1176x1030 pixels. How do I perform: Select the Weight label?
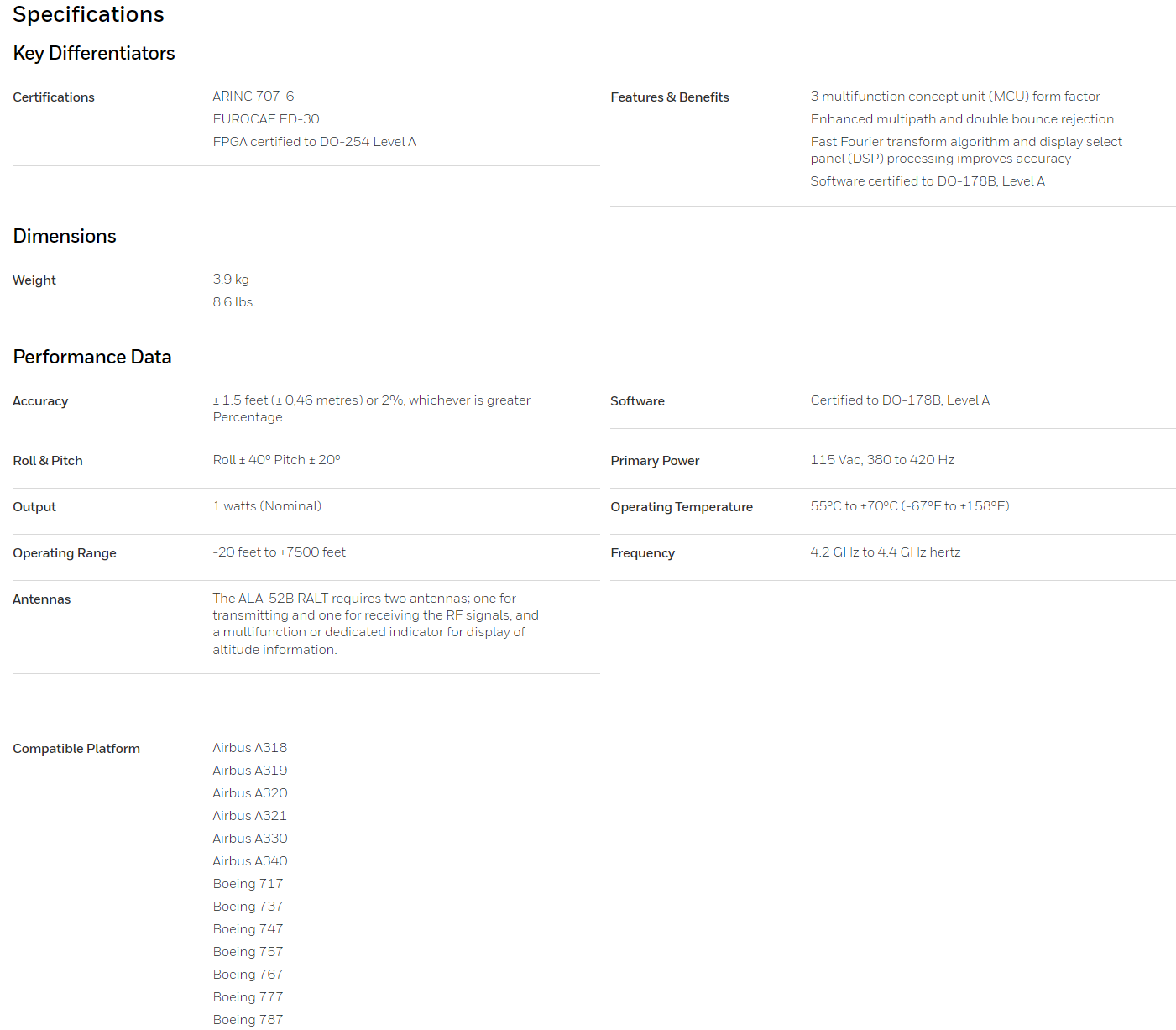pos(34,280)
